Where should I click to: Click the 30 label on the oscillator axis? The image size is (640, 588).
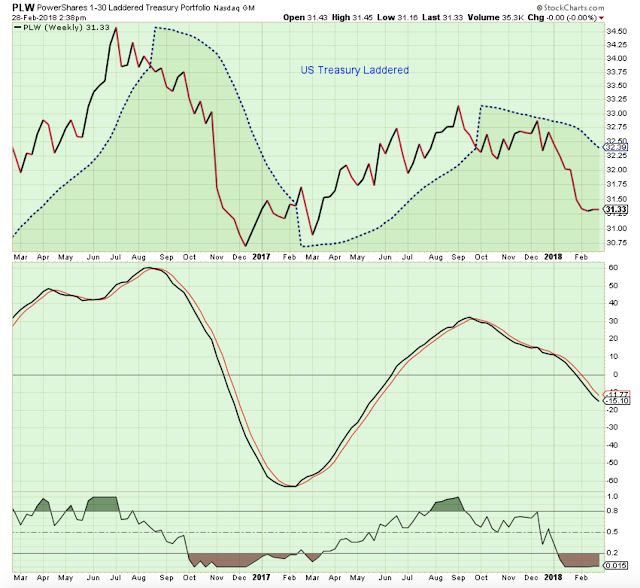tap(613, 321)
